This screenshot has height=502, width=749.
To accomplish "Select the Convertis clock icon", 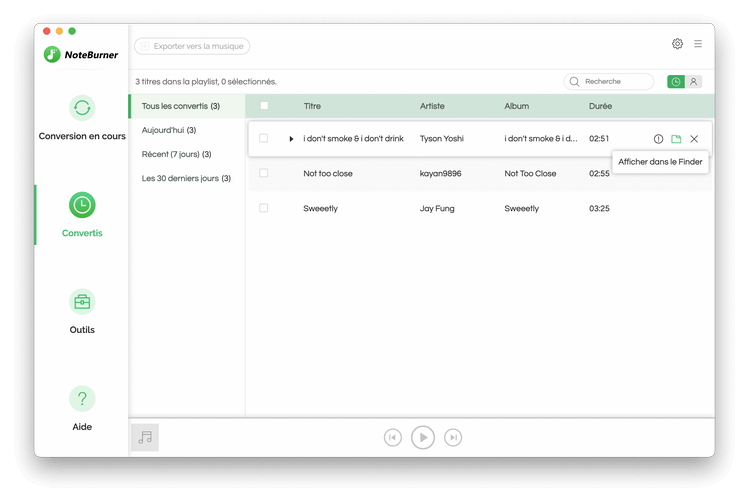I will click(82, 205).
